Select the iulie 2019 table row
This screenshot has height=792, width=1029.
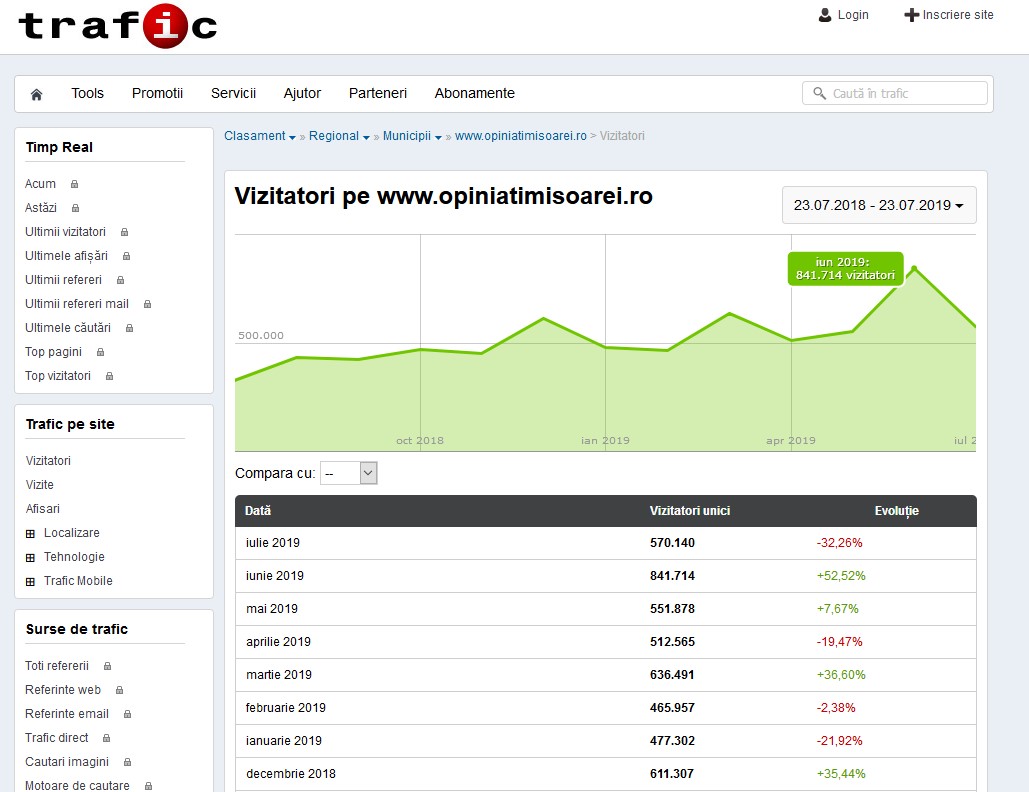coord(606,543)
